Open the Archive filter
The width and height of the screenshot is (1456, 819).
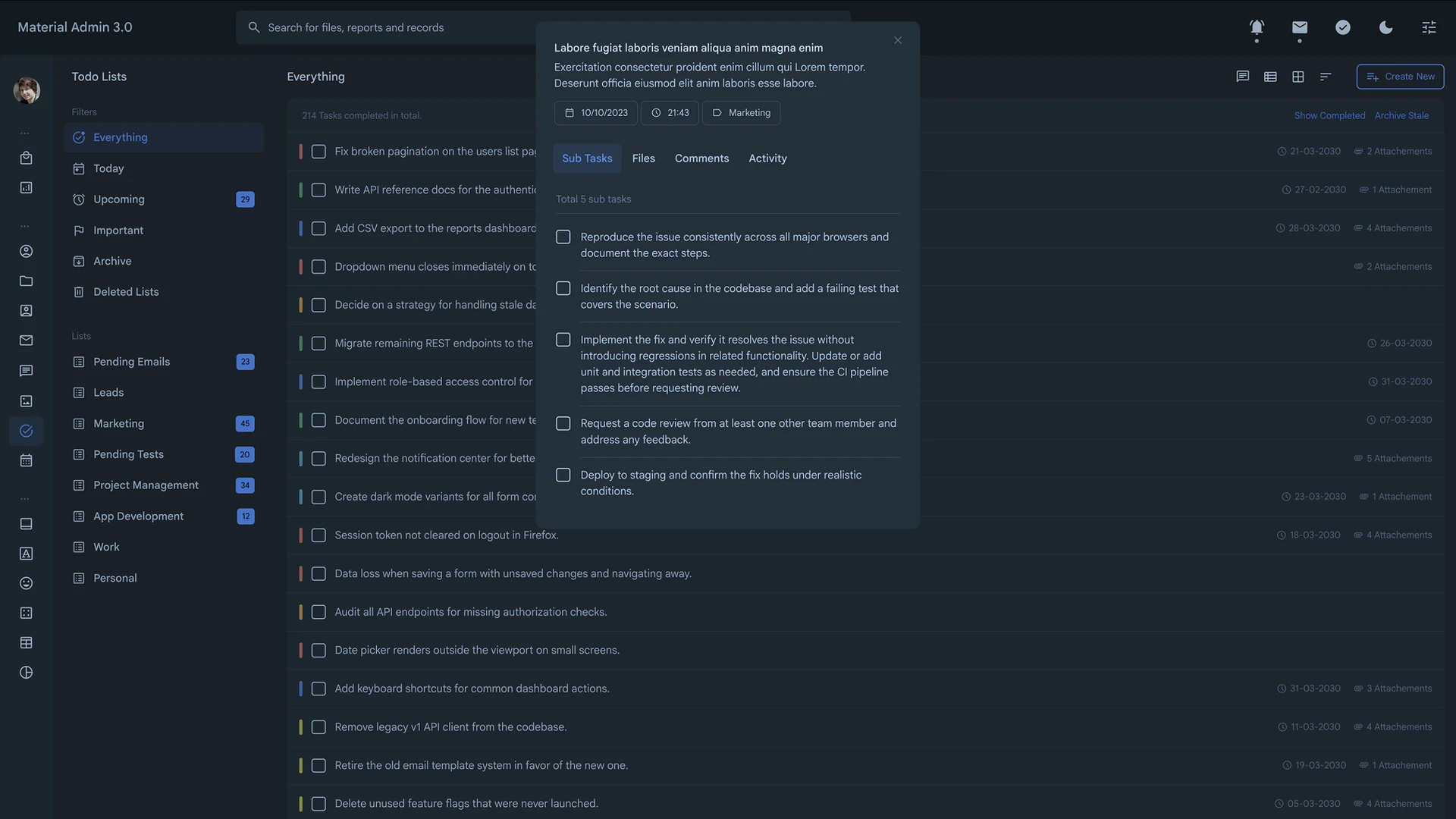164,261
